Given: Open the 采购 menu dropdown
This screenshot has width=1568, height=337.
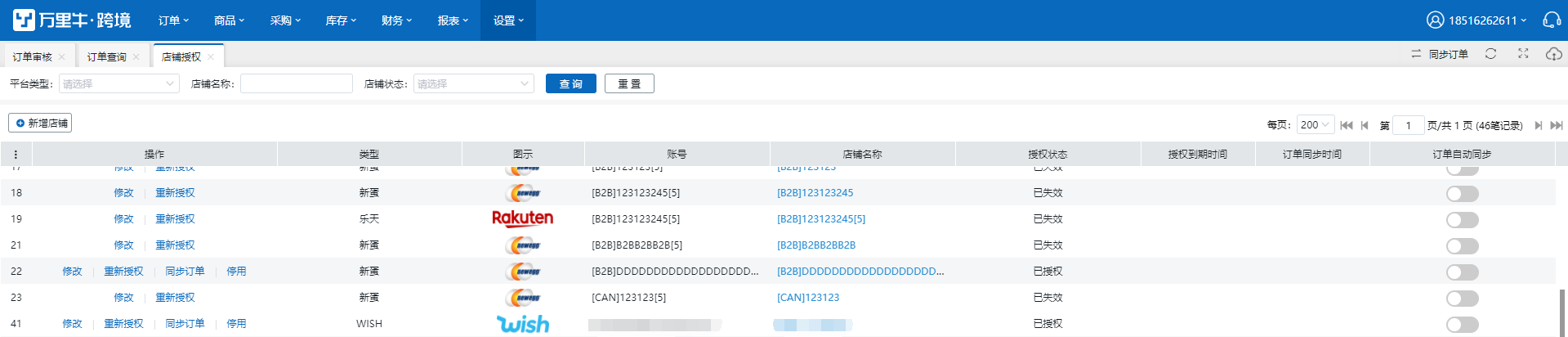Looking at the screenshot, I should pyautogui.click(x=285, y=20).
